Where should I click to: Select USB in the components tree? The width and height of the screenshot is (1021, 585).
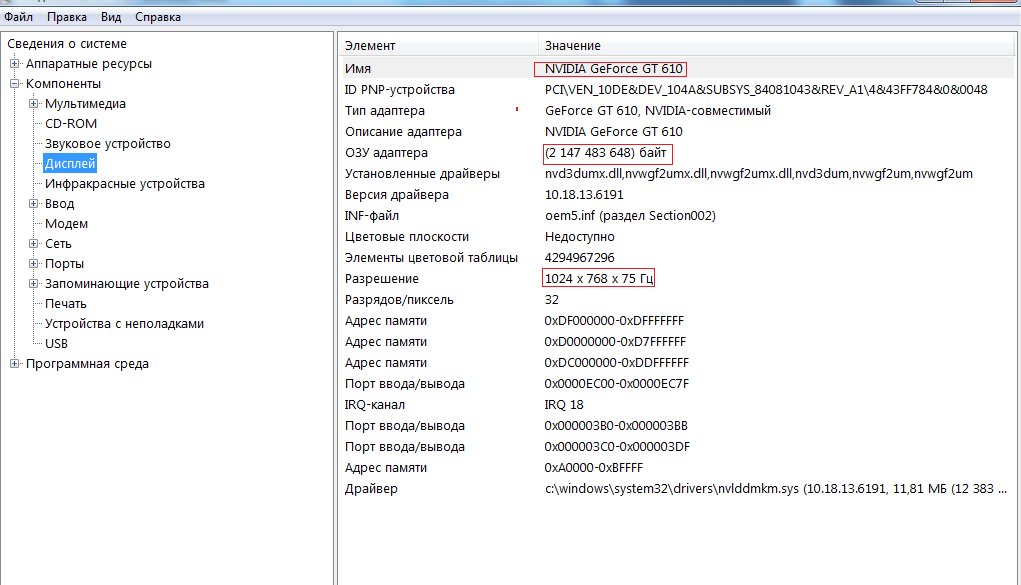point(57,344)
